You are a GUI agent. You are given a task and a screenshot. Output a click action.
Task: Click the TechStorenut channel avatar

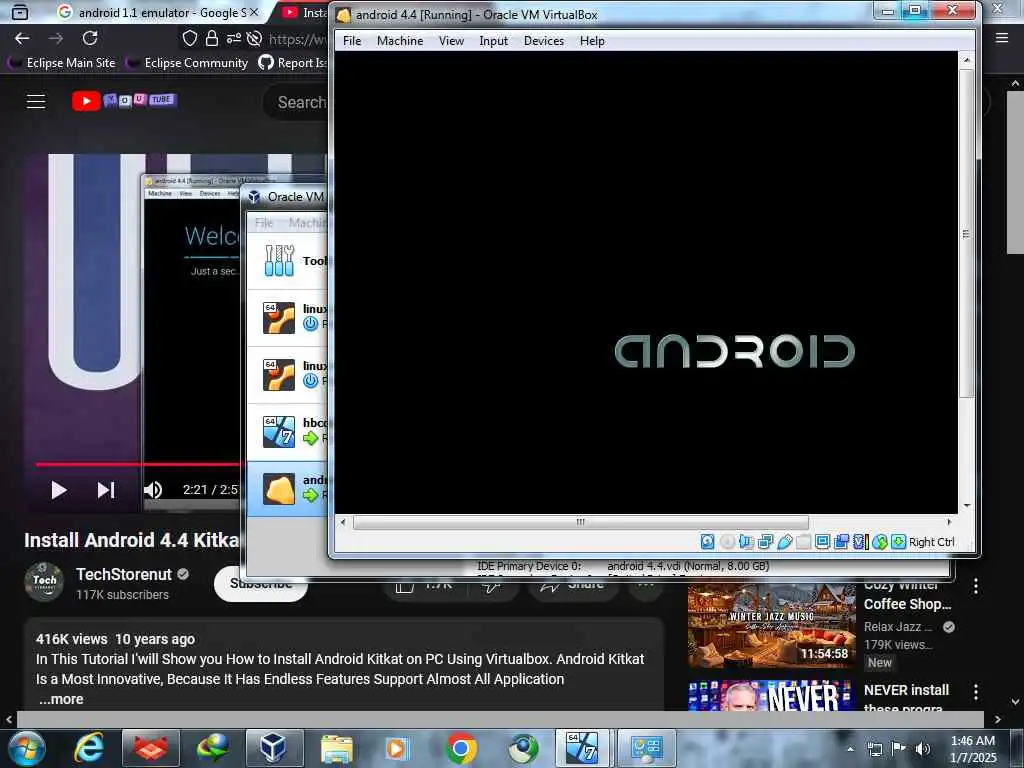tap(44, 581)
